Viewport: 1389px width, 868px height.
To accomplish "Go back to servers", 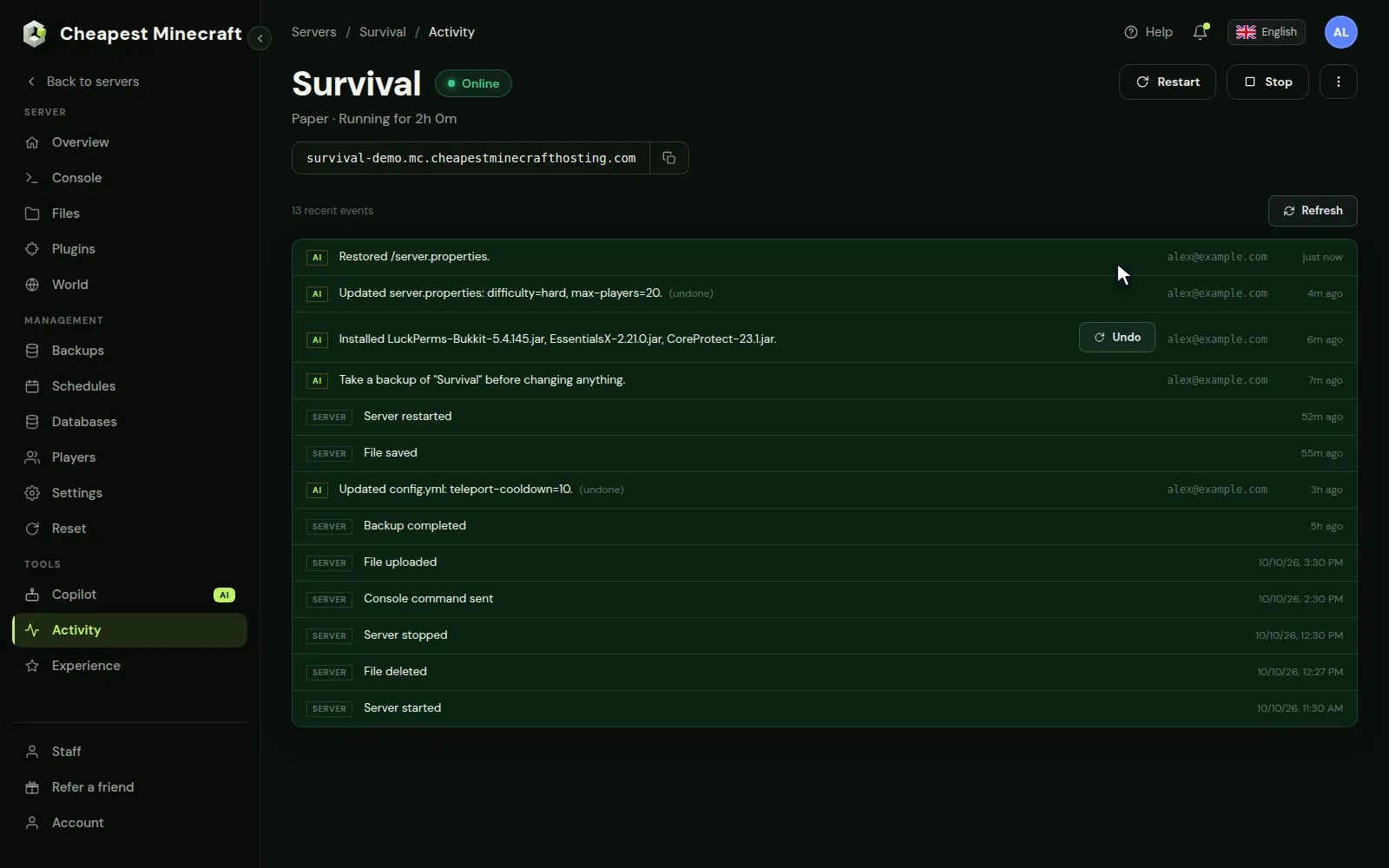I will (x=82, y=82).
